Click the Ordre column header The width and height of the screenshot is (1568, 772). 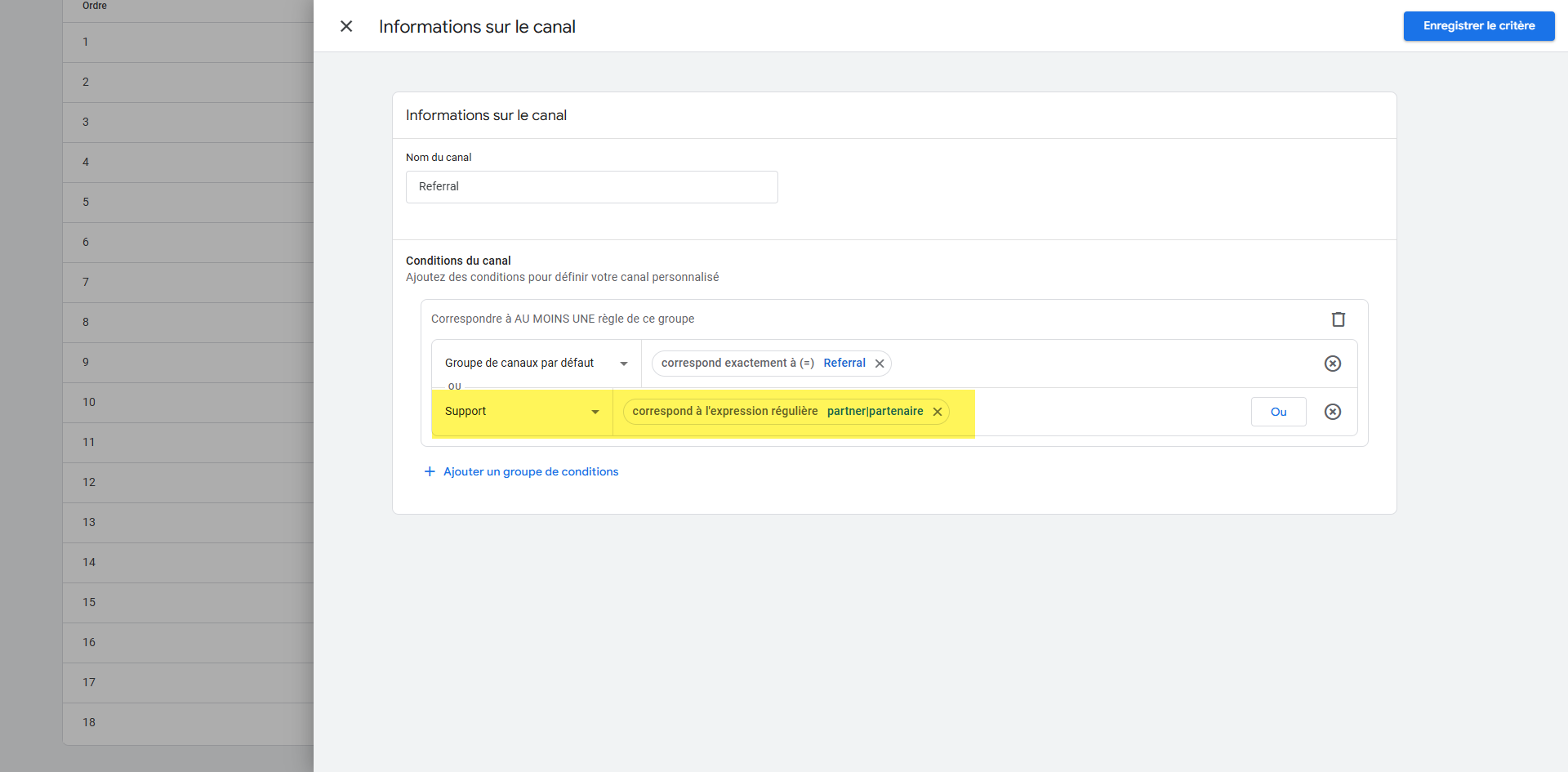[x=95, y=6]
